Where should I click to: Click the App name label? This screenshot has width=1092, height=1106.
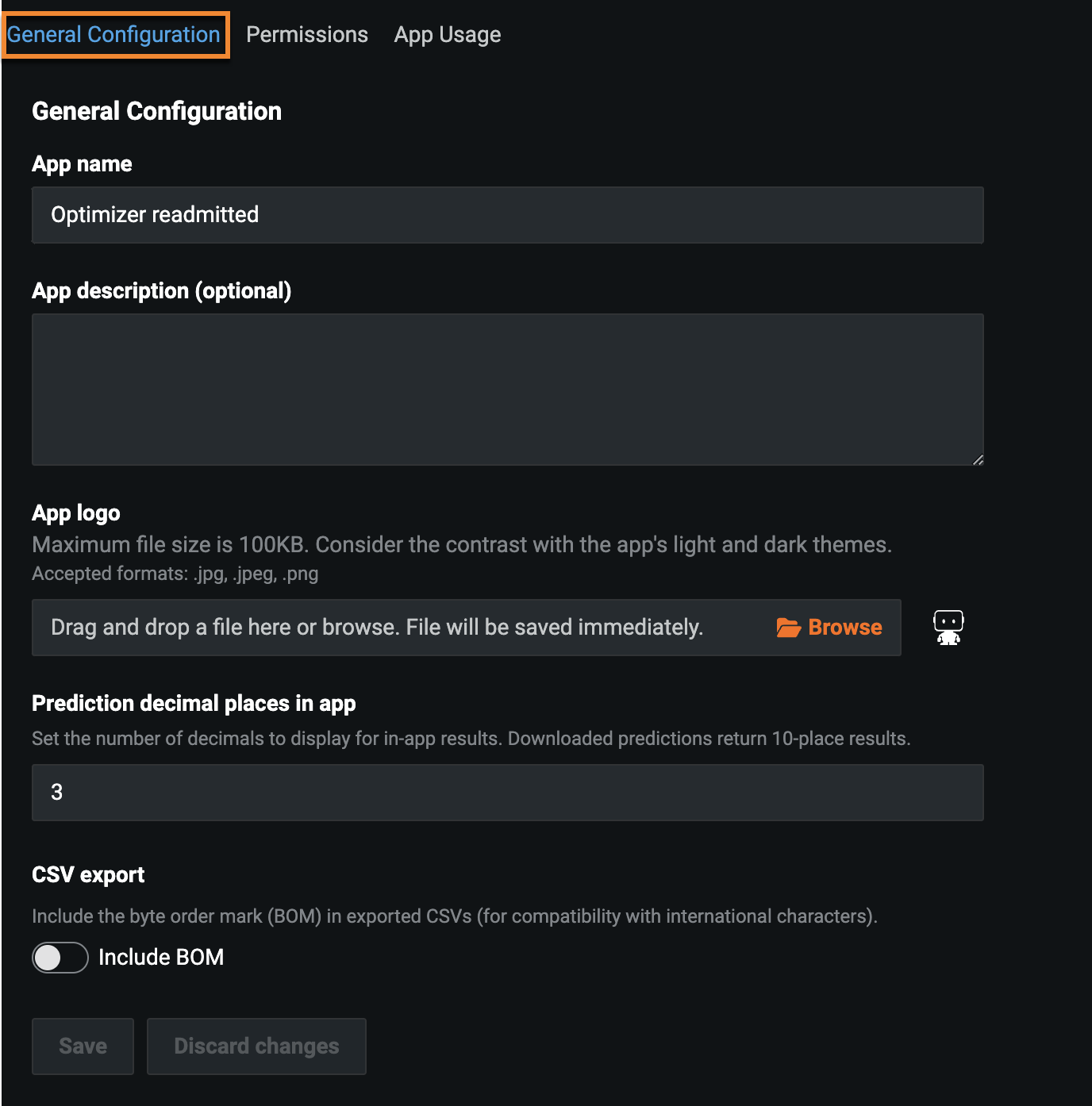pyautogui.click(x=82, y=164)
